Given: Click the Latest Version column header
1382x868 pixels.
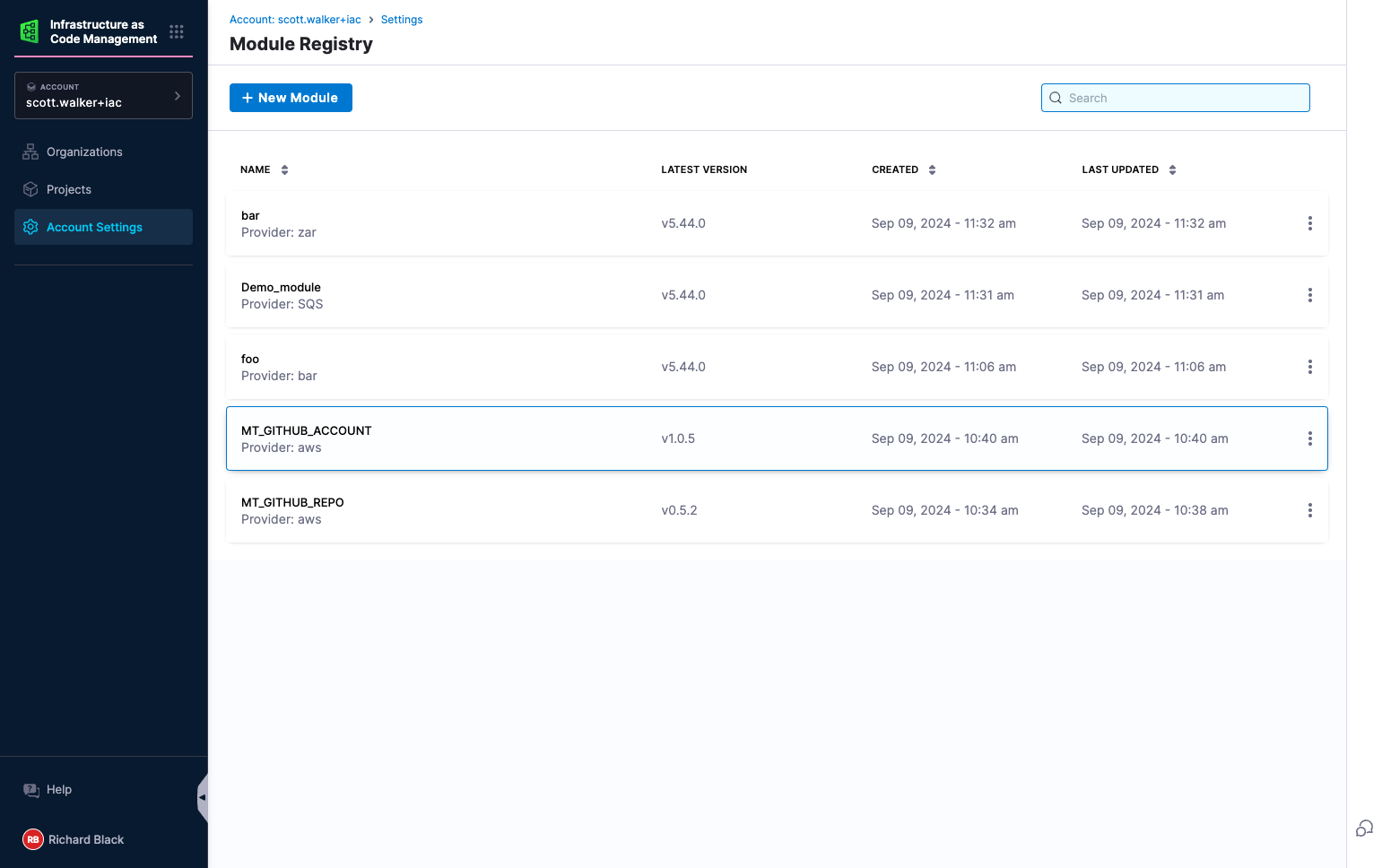Looking at the screenshot, I should (704, 169).
